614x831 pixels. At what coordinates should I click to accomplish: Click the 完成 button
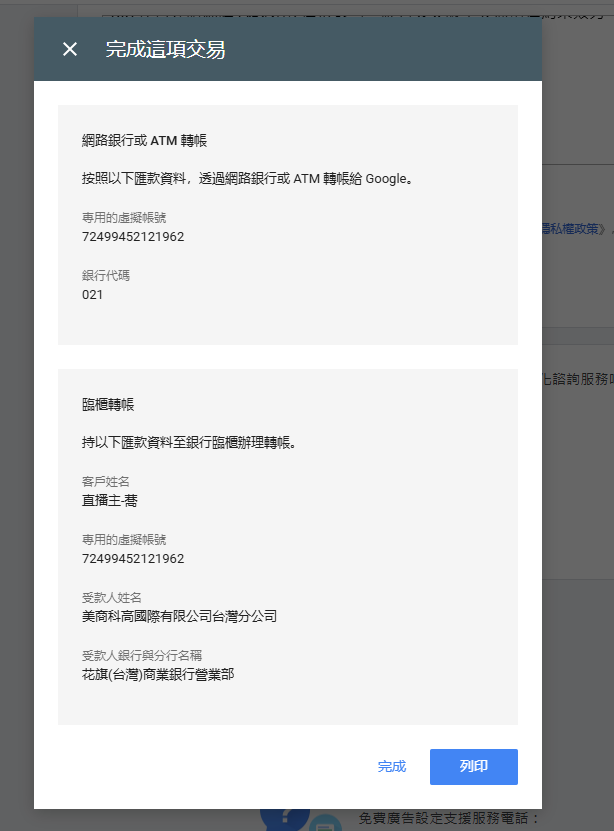coord(392,766)
